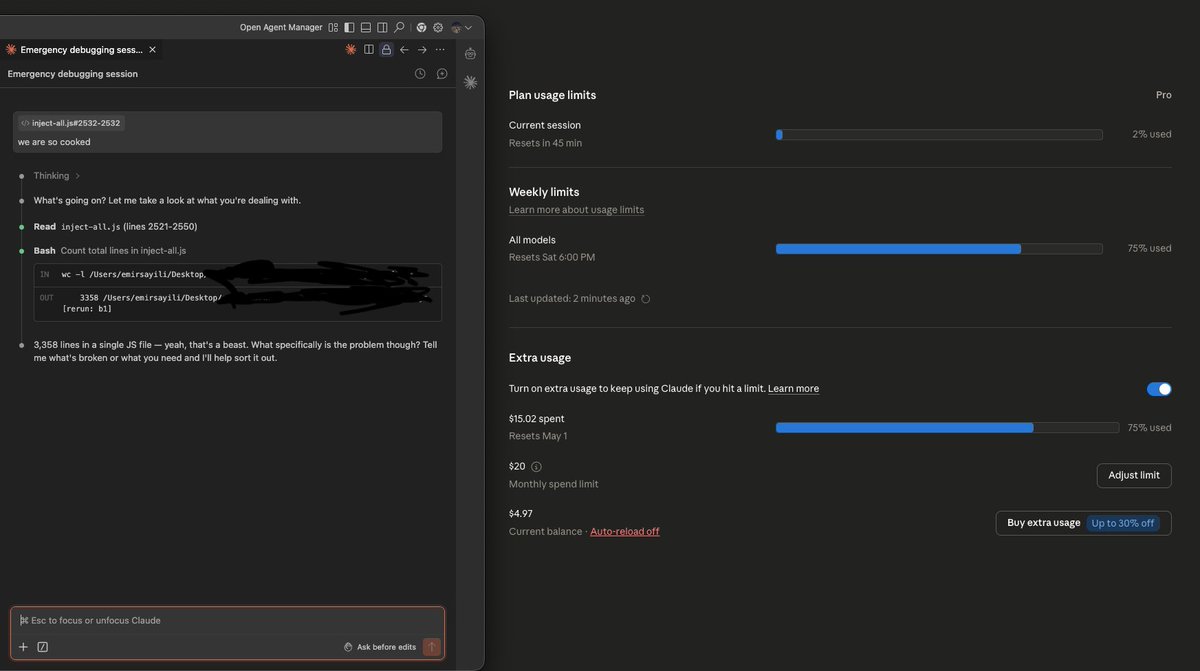
Task: Click the 'Resets Sat 6:00 PM' text
Action: pyautogui.click(x=552, y=257)
